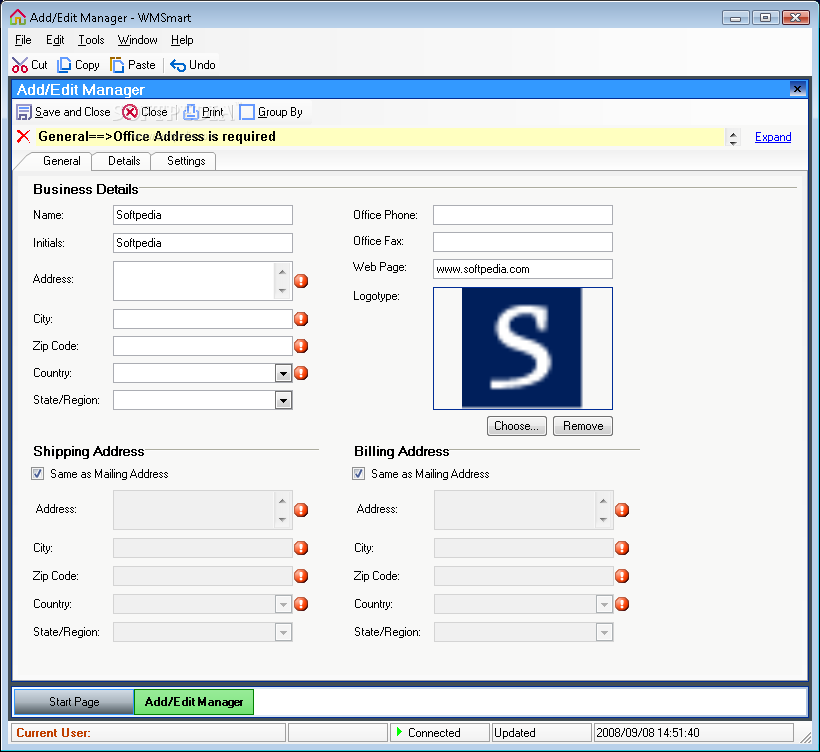Click the error indicator beside Billing Zip Code
Image resolution: width=820 pixels, height=752 pixels.
(x=622, y=576)
